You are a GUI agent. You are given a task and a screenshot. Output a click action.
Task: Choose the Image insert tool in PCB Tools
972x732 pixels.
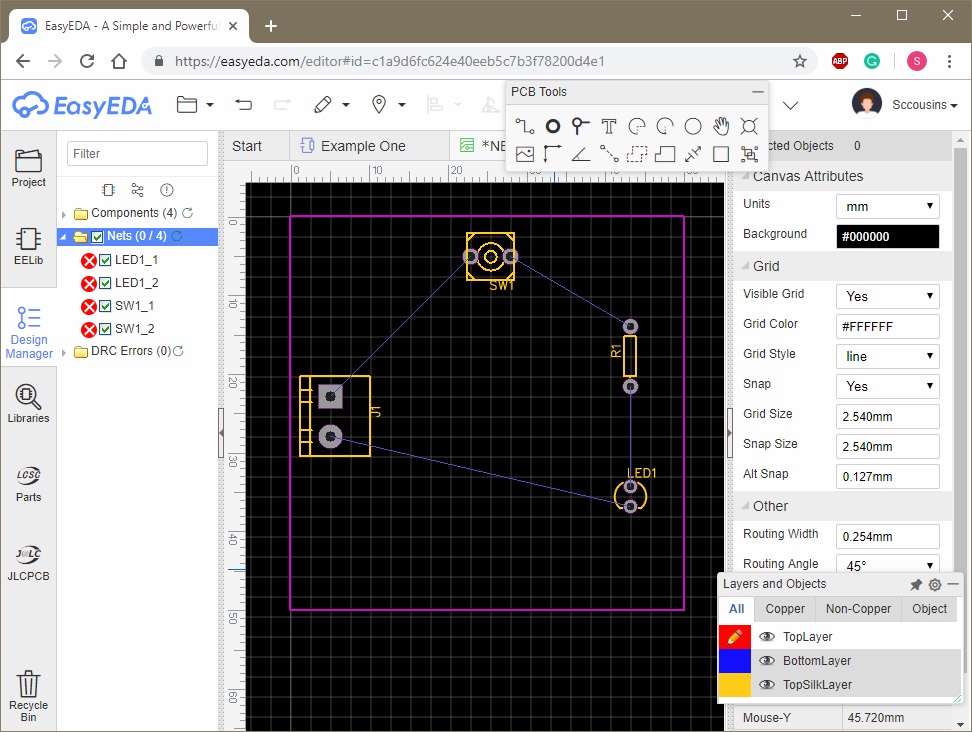click(525, 154)
